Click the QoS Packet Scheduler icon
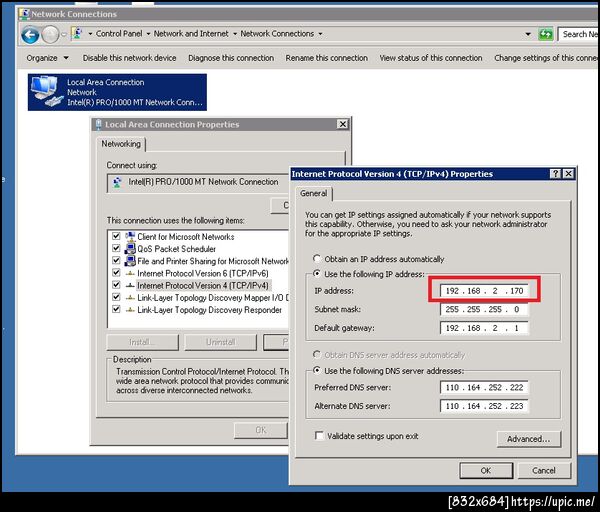 click(x=130, y=249)
